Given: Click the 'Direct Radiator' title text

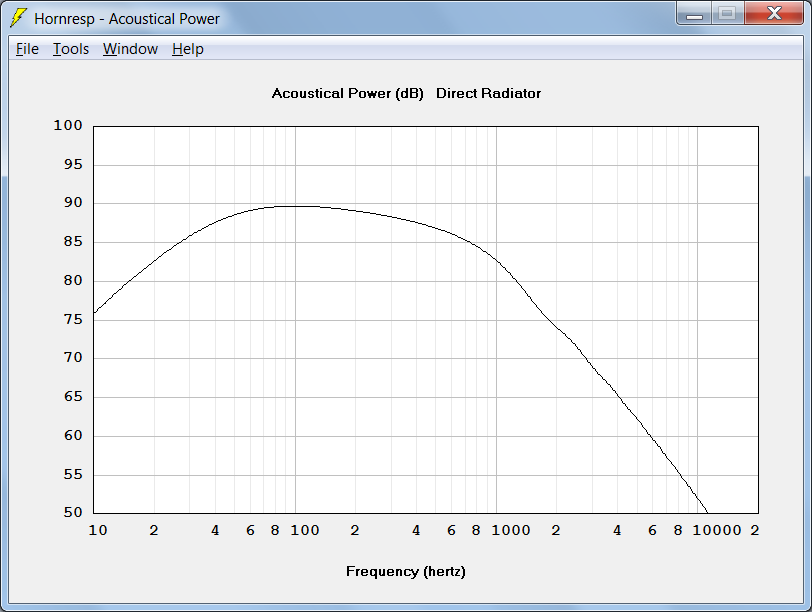Looking at the screenshot, I should 488,94.
